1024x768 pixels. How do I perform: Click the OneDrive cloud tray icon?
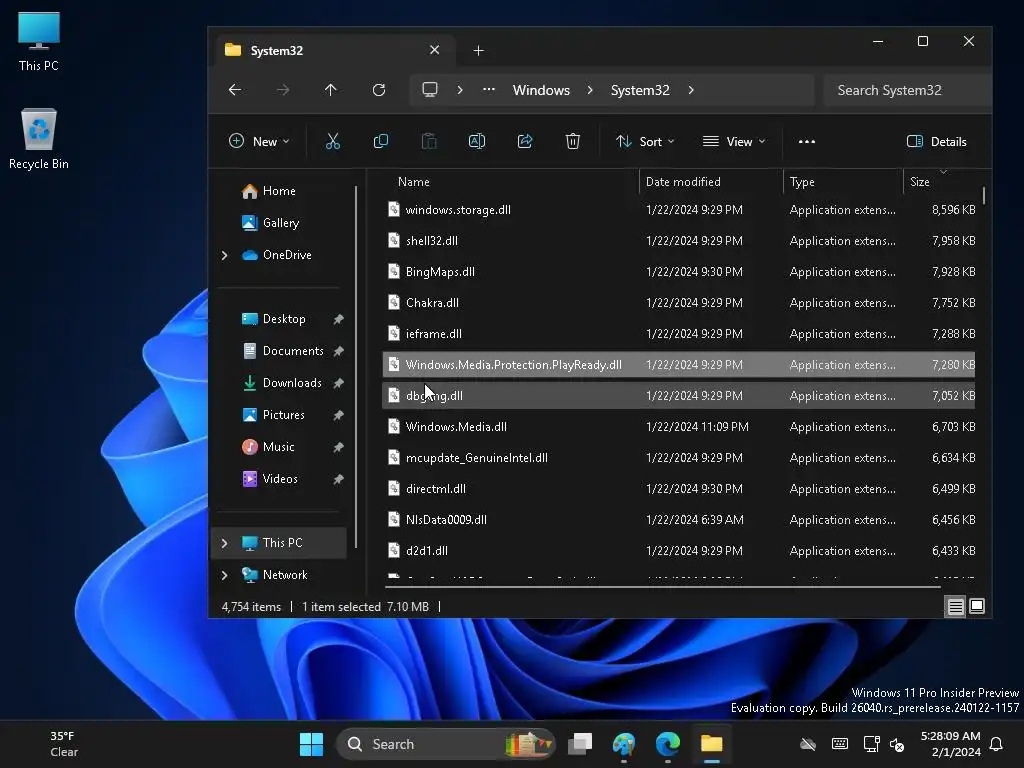point(808,744)
